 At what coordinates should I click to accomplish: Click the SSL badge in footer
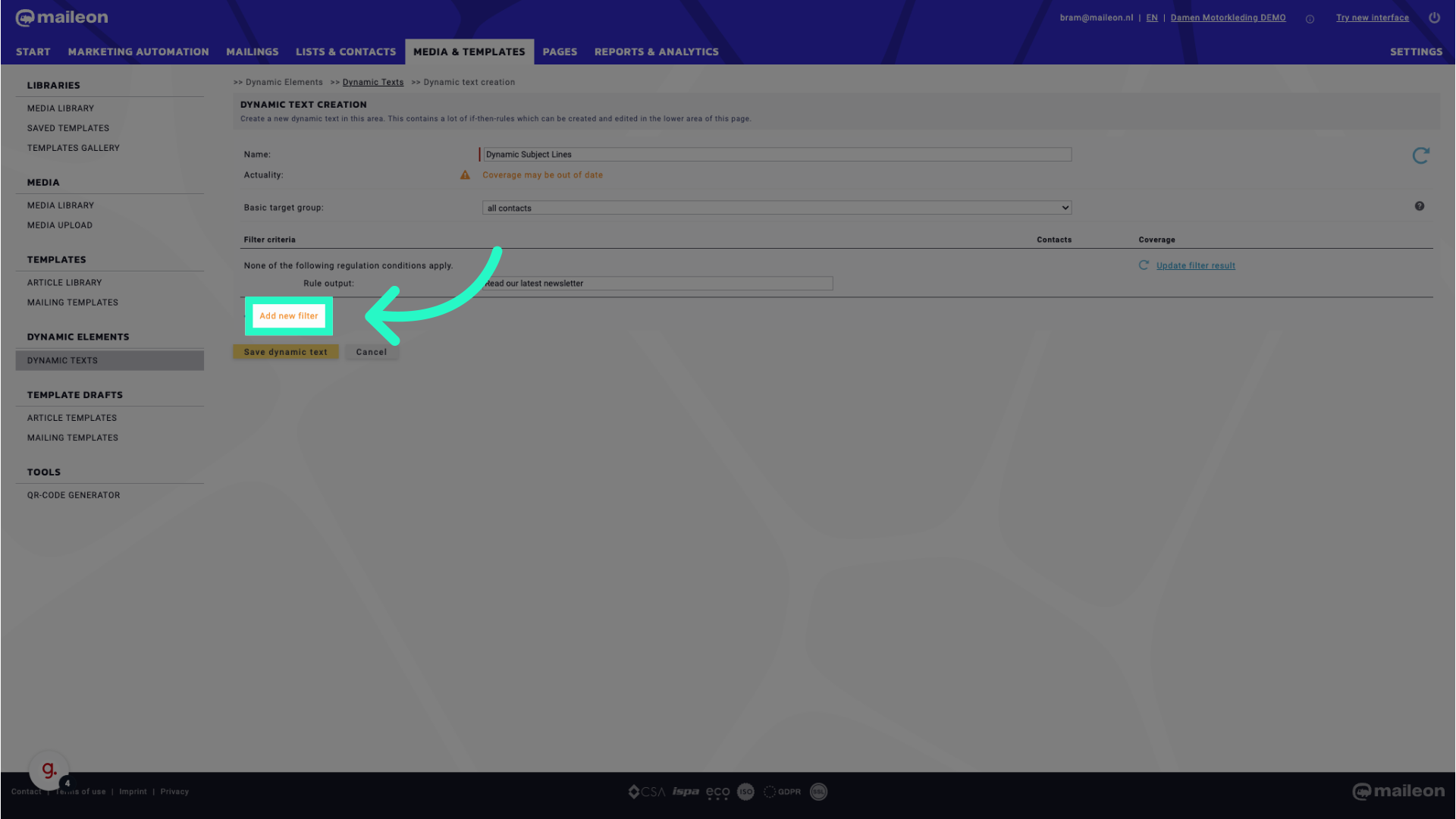tap(819, 792)
